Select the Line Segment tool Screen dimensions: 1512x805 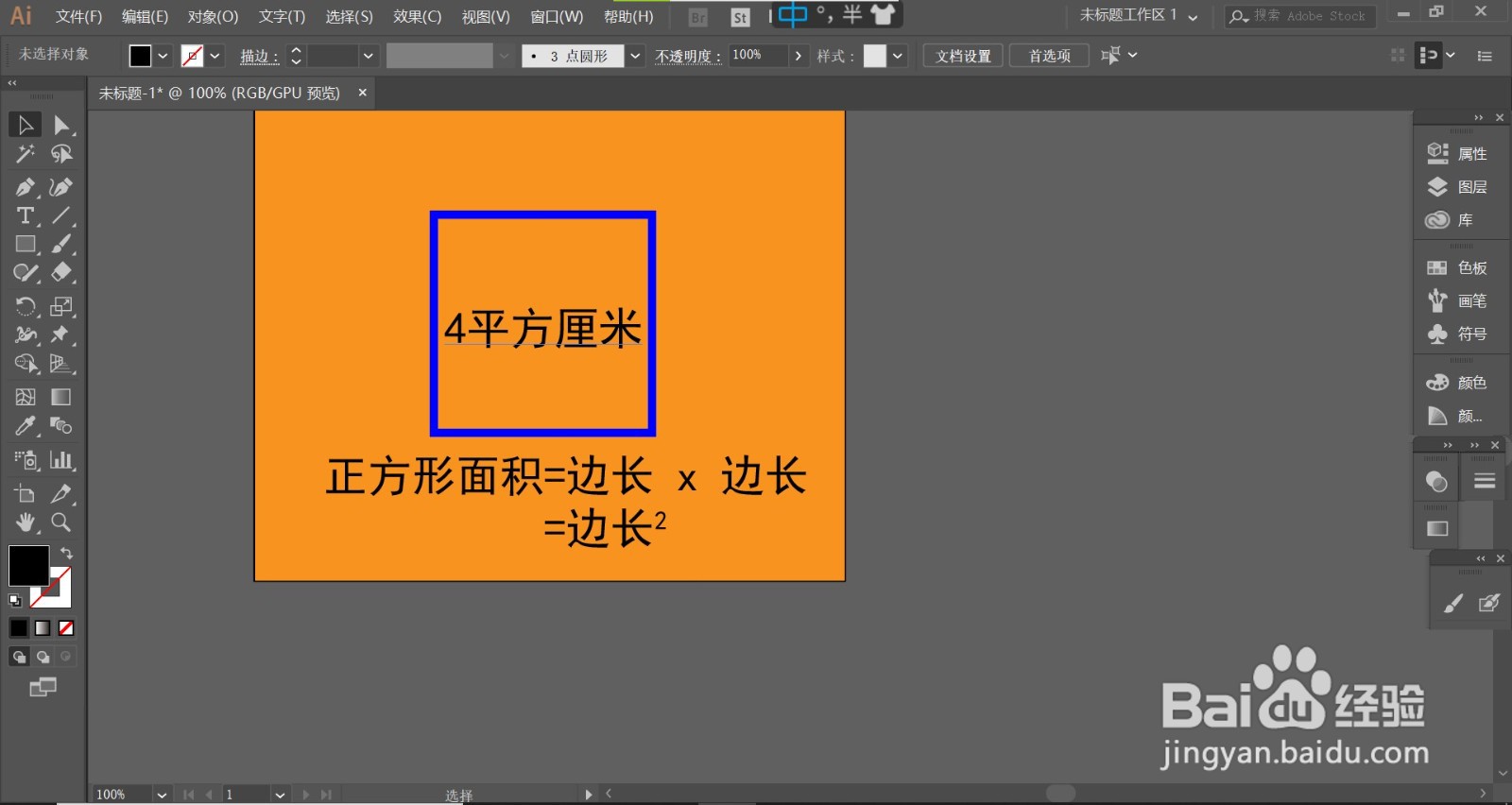[61, 215]
